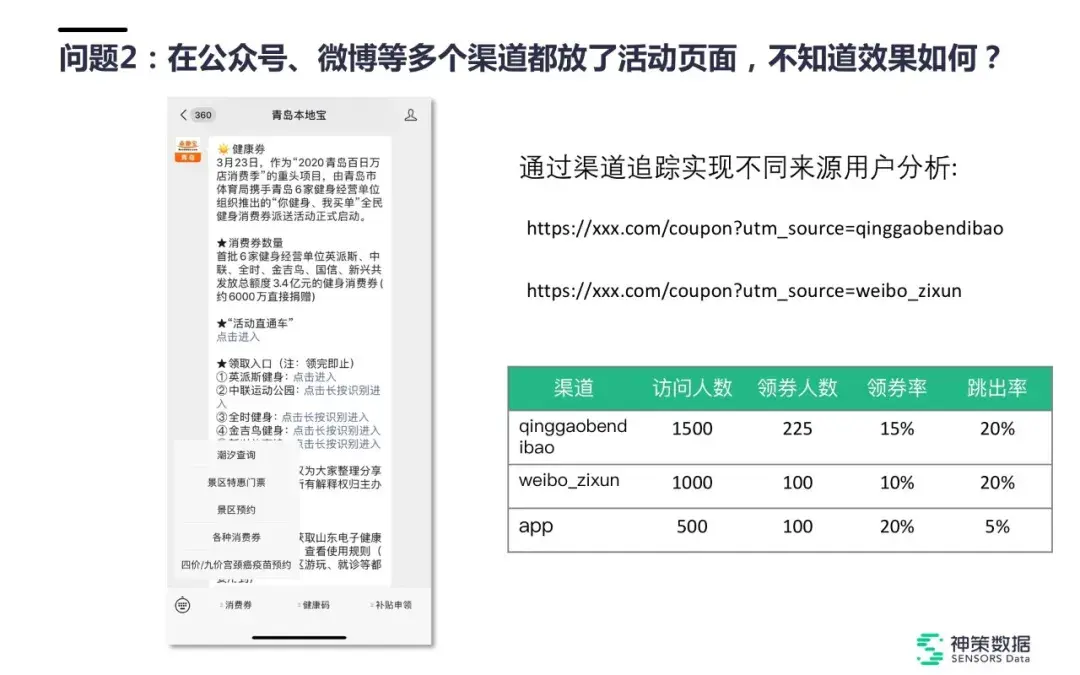The height and width of the screenshot is (675, 1080).
Task: Open the 补贴申领 bottom menu
Action: point(391,605)
